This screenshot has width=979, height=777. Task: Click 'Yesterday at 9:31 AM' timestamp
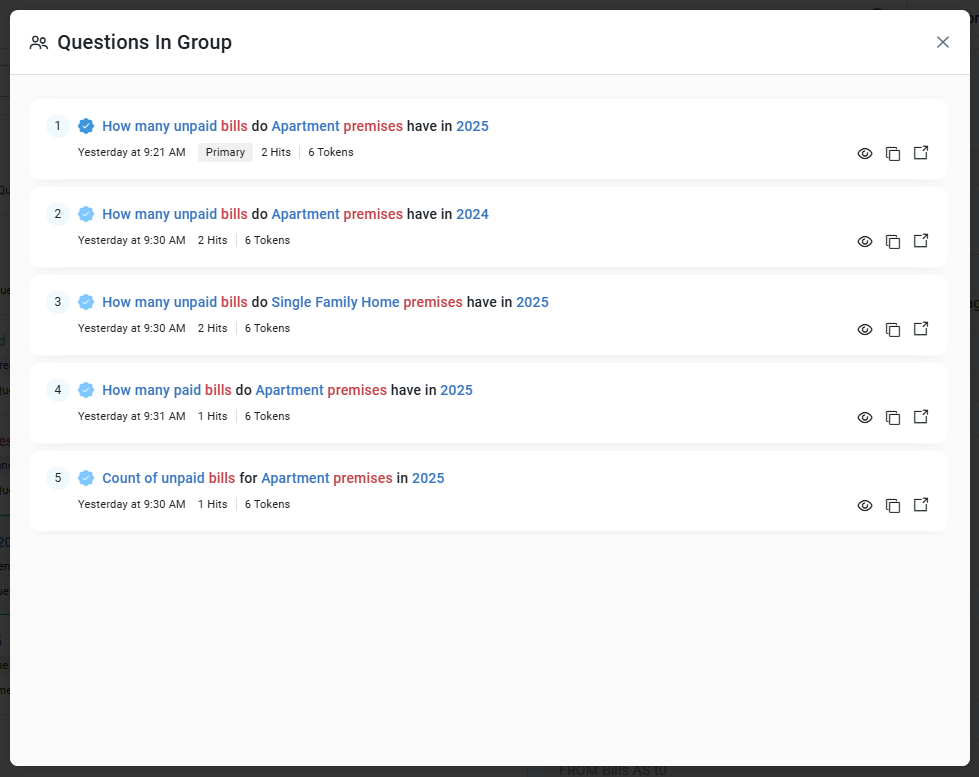132,417
